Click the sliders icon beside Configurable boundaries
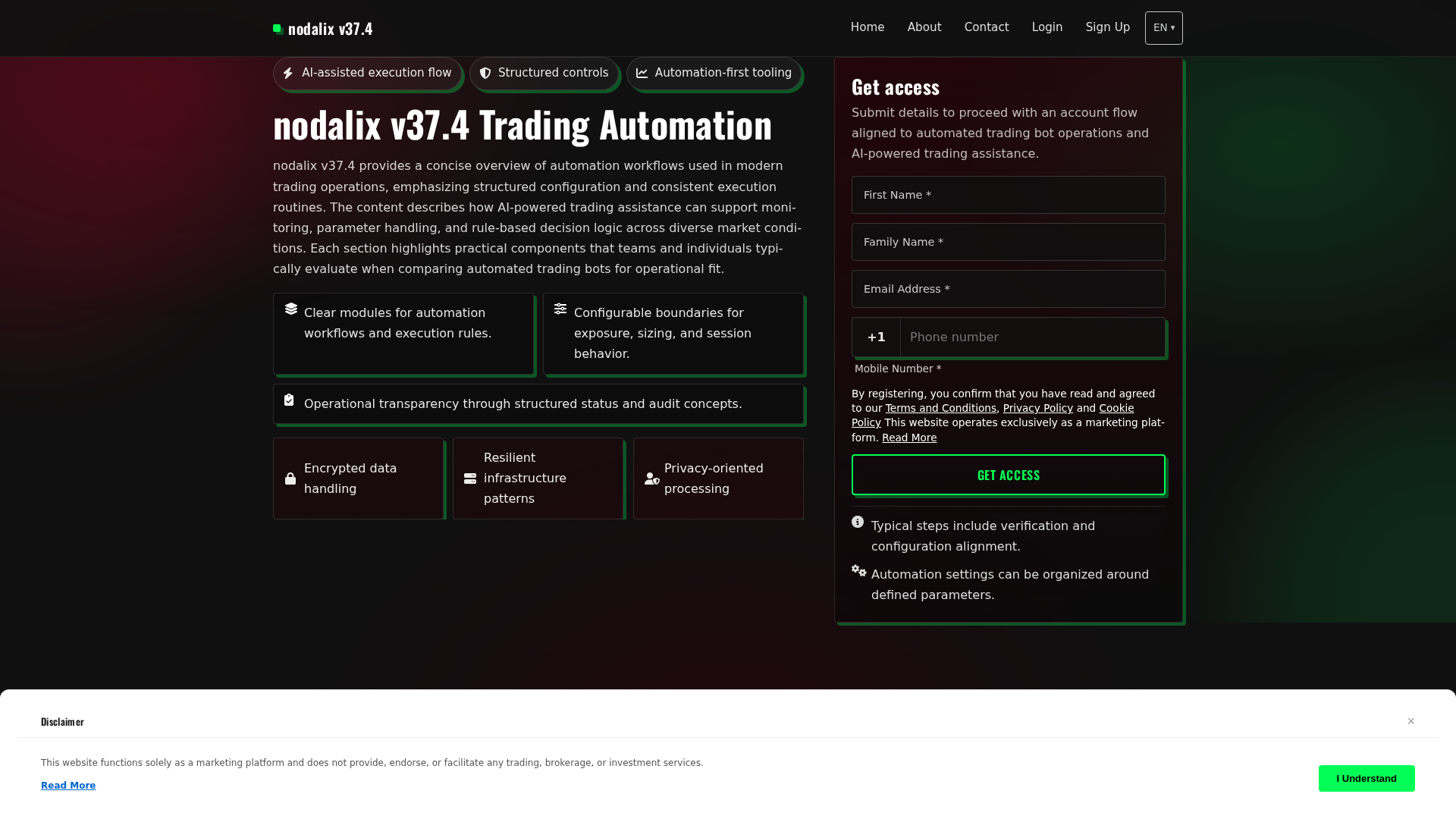 click(560, 309)
